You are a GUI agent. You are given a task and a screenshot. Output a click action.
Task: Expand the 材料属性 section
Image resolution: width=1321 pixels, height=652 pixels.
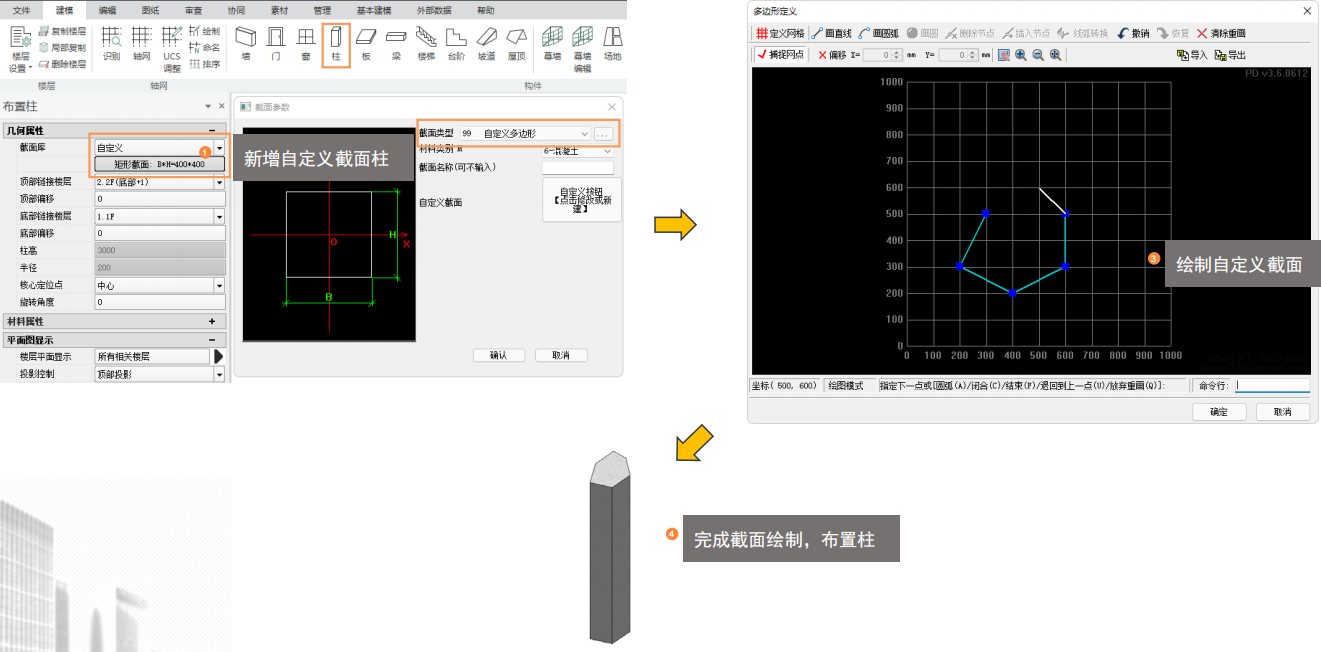click(x=211, y=321)
